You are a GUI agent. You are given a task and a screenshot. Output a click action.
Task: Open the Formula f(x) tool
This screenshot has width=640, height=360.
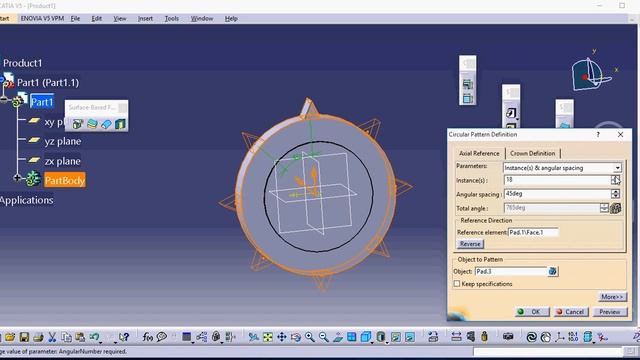(147, 337)
